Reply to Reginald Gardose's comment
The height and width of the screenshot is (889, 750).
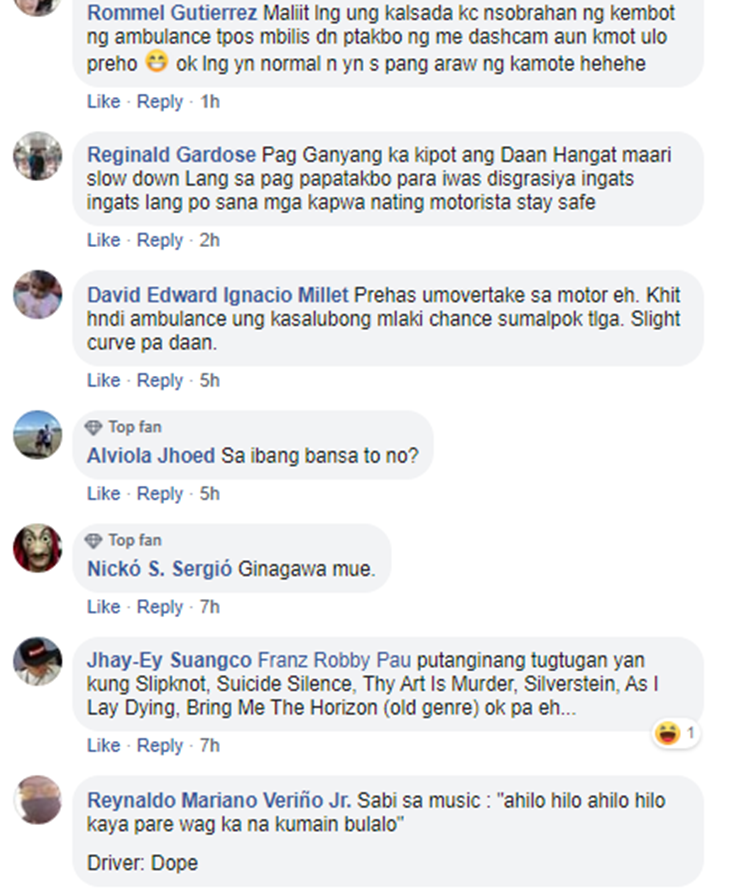pos(160,240)
